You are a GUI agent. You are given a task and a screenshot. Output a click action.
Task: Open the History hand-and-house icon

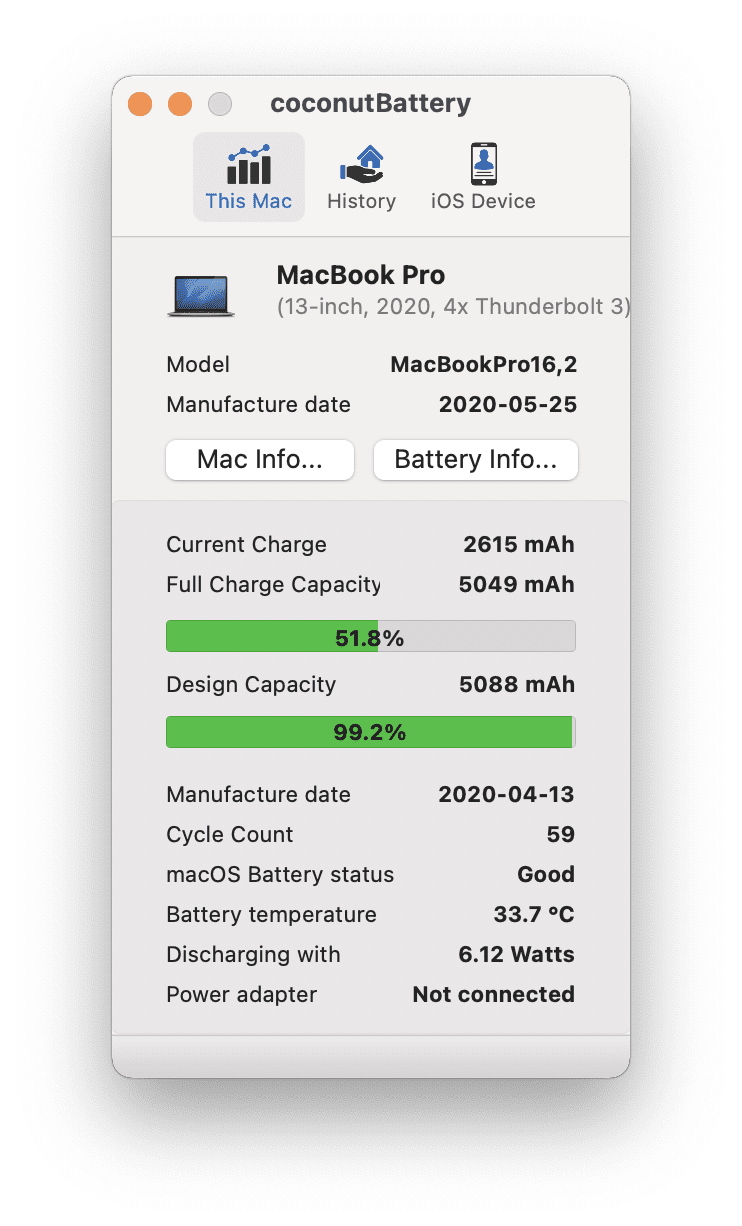(x=361, y=164)
